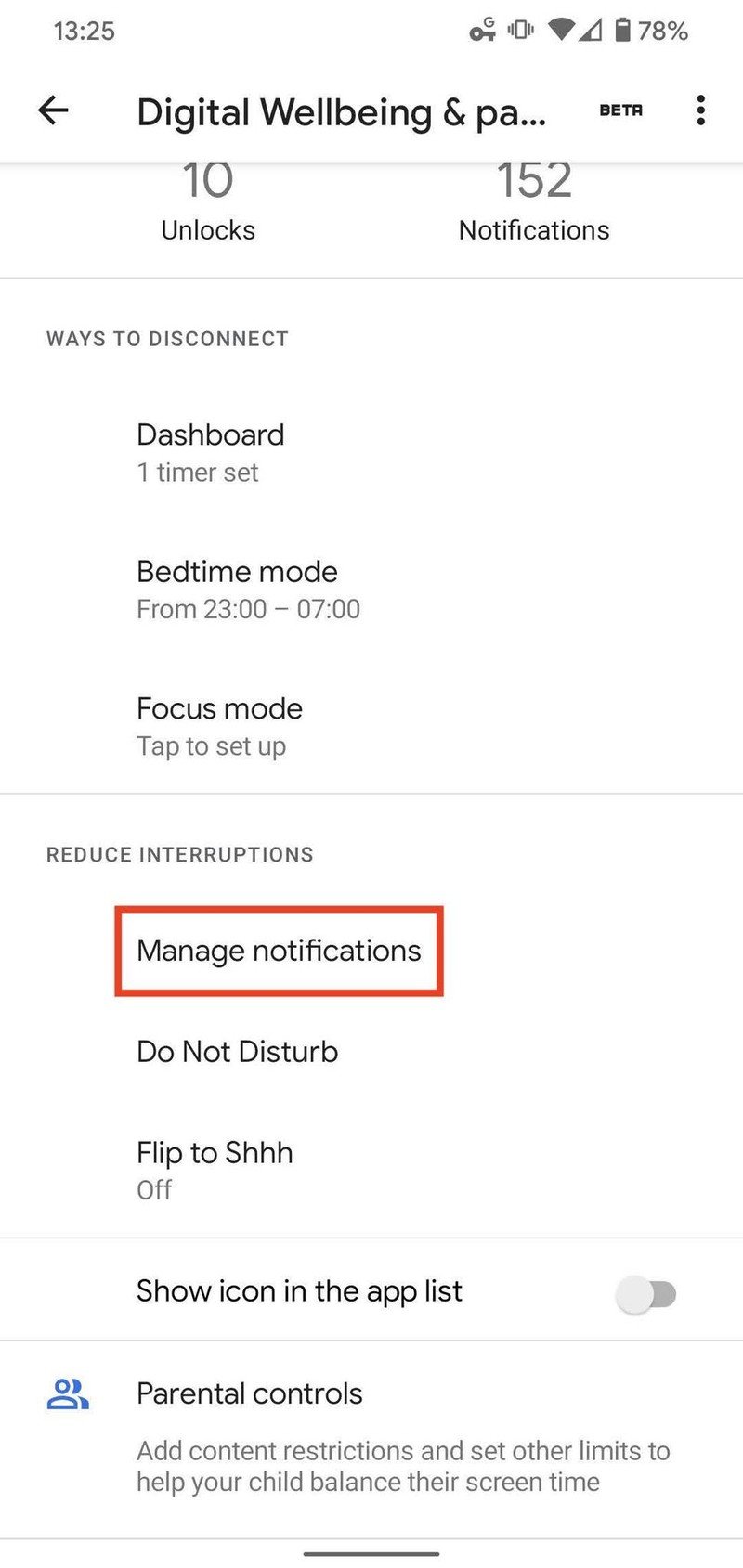Set up Focus mode
This screenshot has height=1568, width=743.
[219, 726]
